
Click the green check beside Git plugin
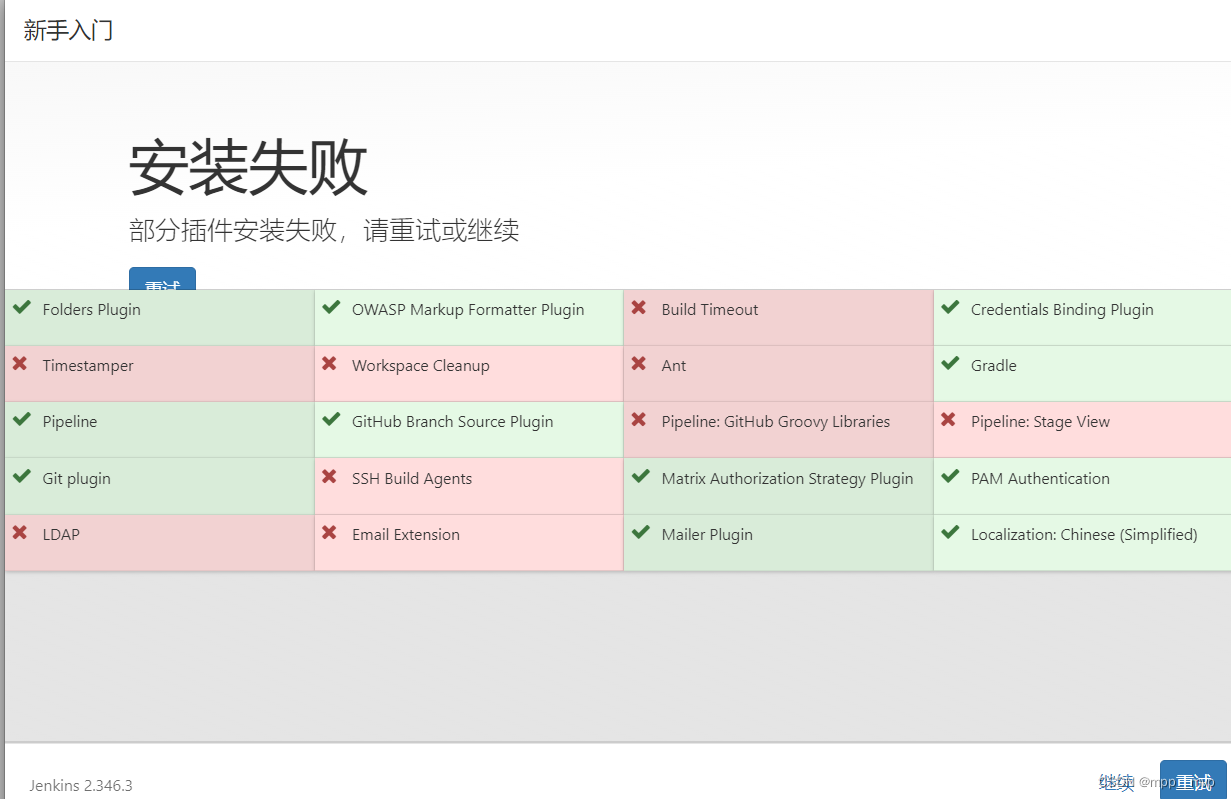click(x=21, y=477)
